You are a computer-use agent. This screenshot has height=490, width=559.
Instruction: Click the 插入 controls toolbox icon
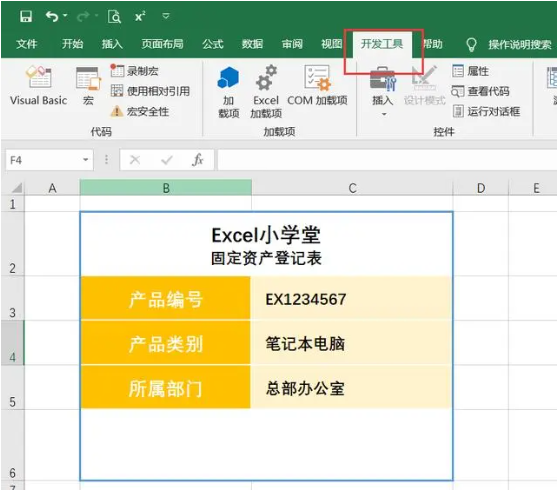coord(383,79)
